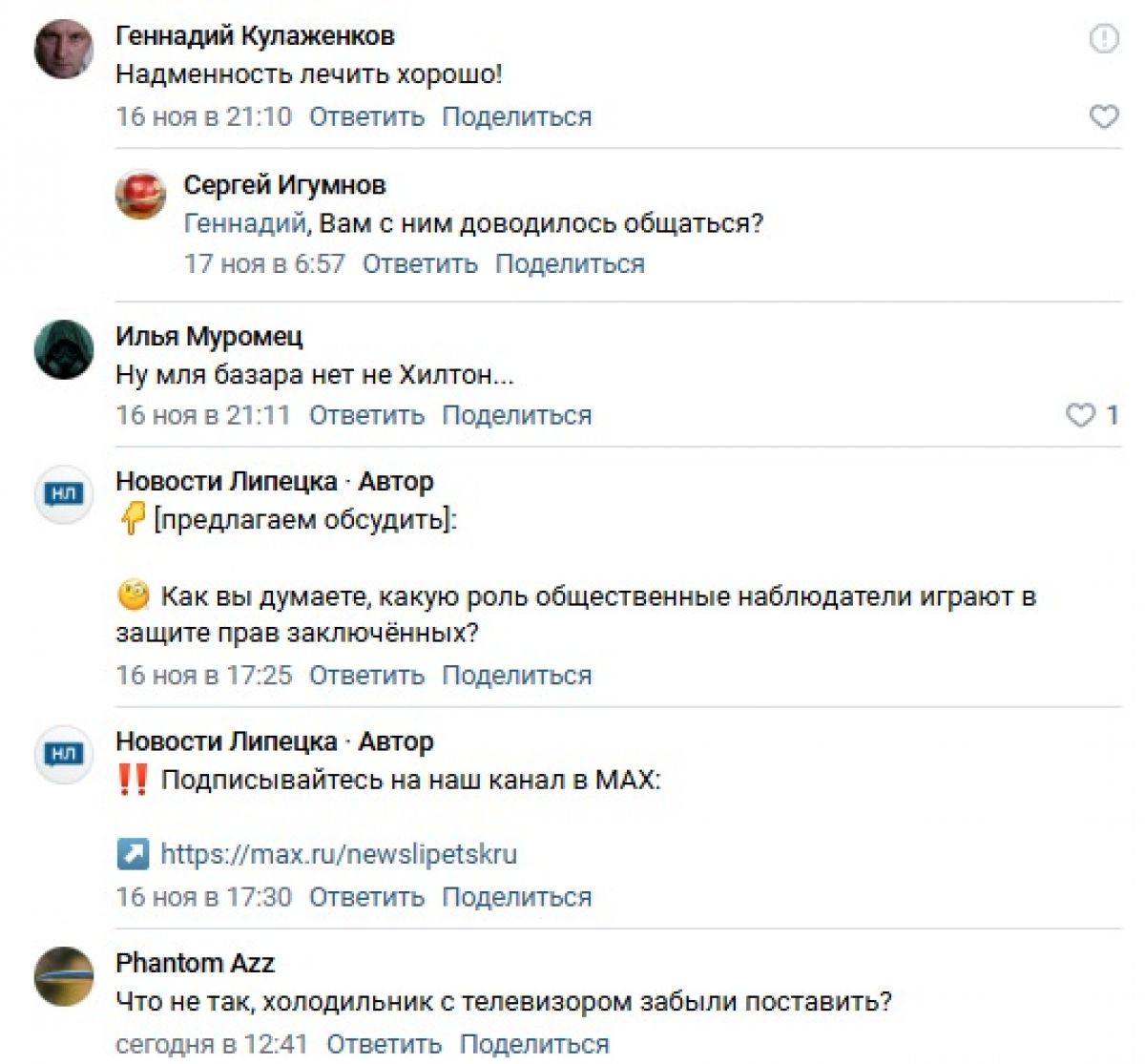Share the discussion prompt comment from 17:25
This screenshot has height=1064, width=1145.
point(516,675)
